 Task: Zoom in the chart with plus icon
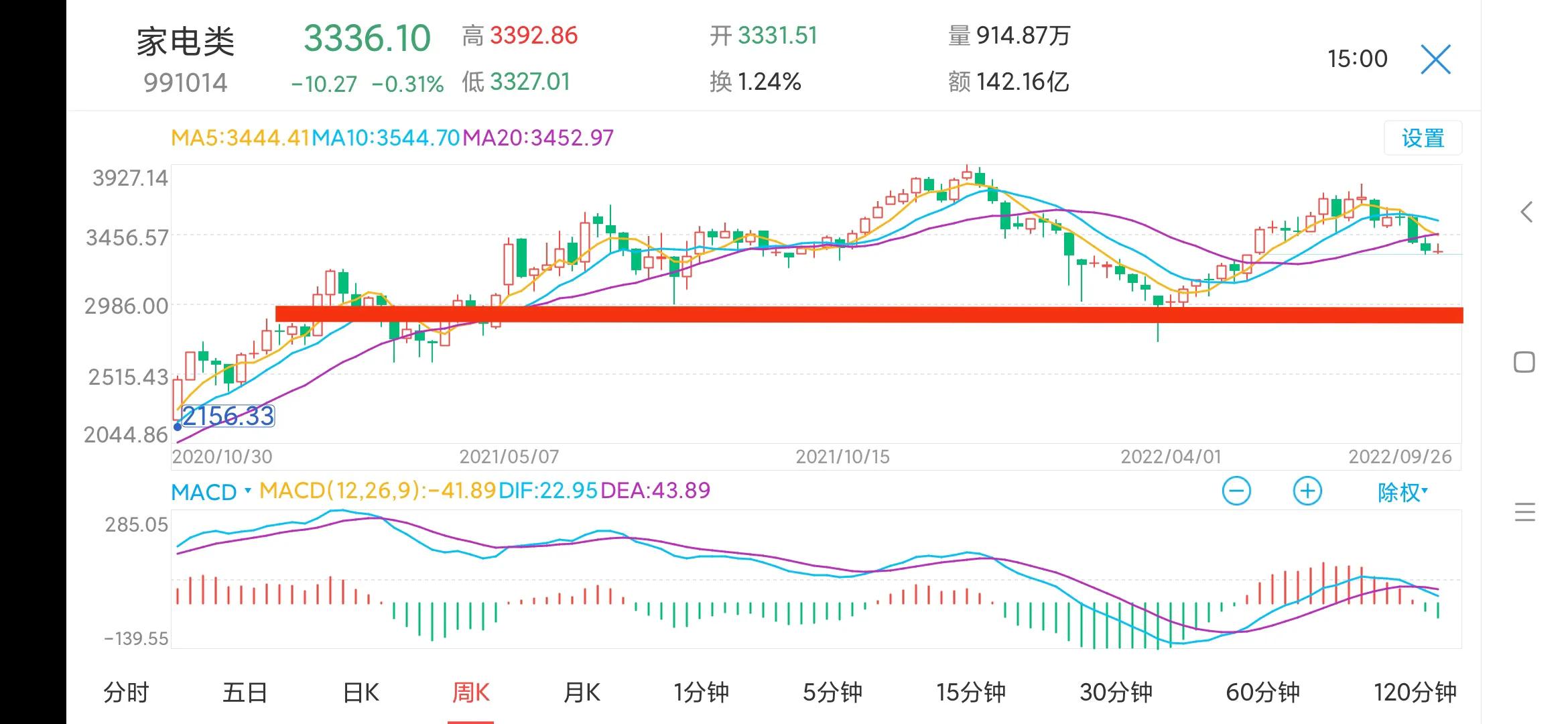point(1307,491)
